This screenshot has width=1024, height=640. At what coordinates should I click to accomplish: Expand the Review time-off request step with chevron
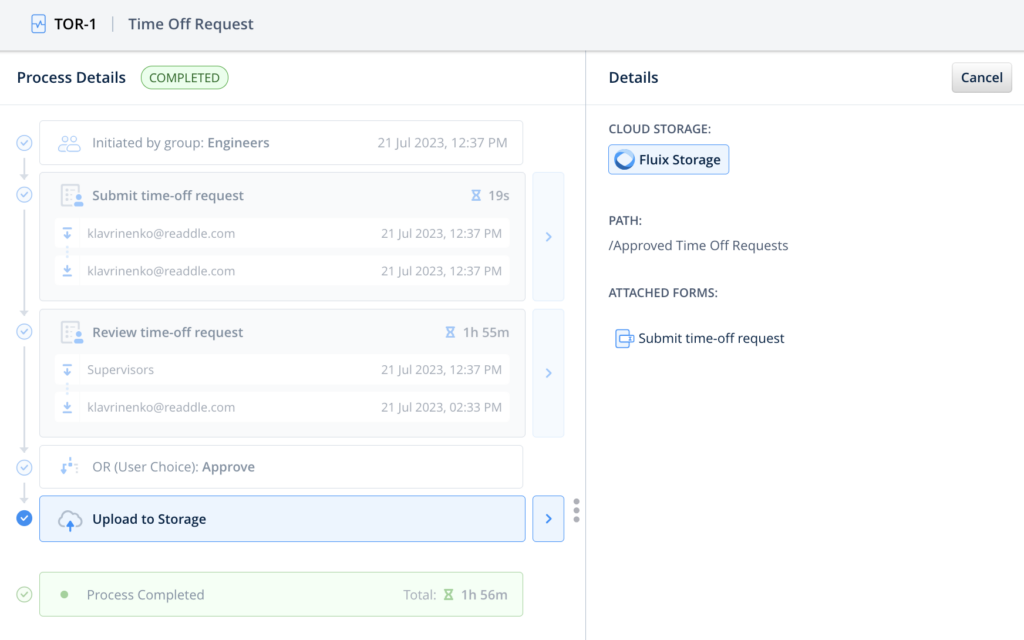point(548,373)
